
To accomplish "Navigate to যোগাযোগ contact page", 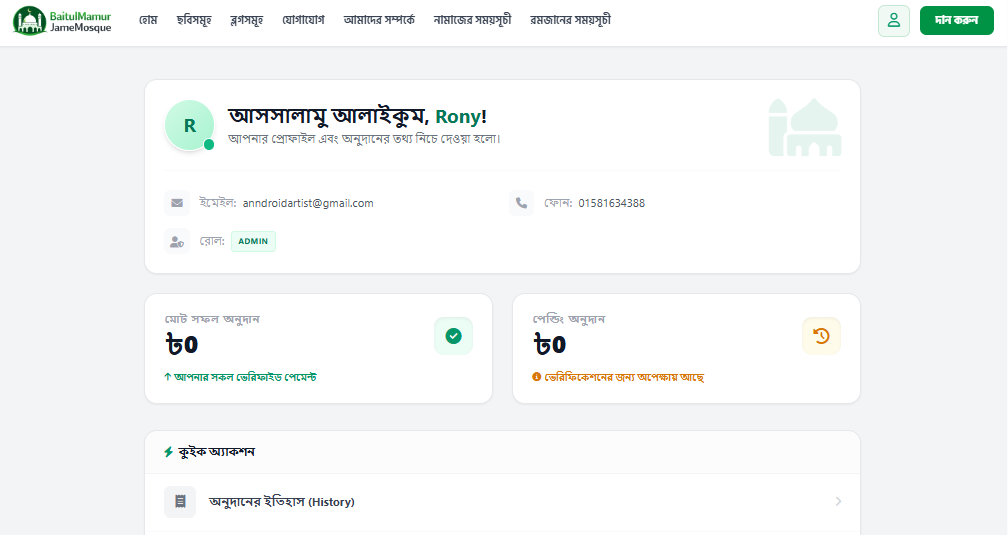I will 301,20.
